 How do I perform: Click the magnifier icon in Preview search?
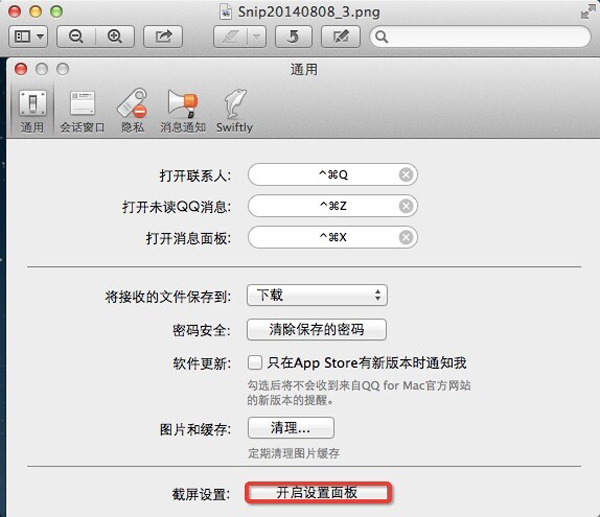pyautogui.click(x=382, y=37)
